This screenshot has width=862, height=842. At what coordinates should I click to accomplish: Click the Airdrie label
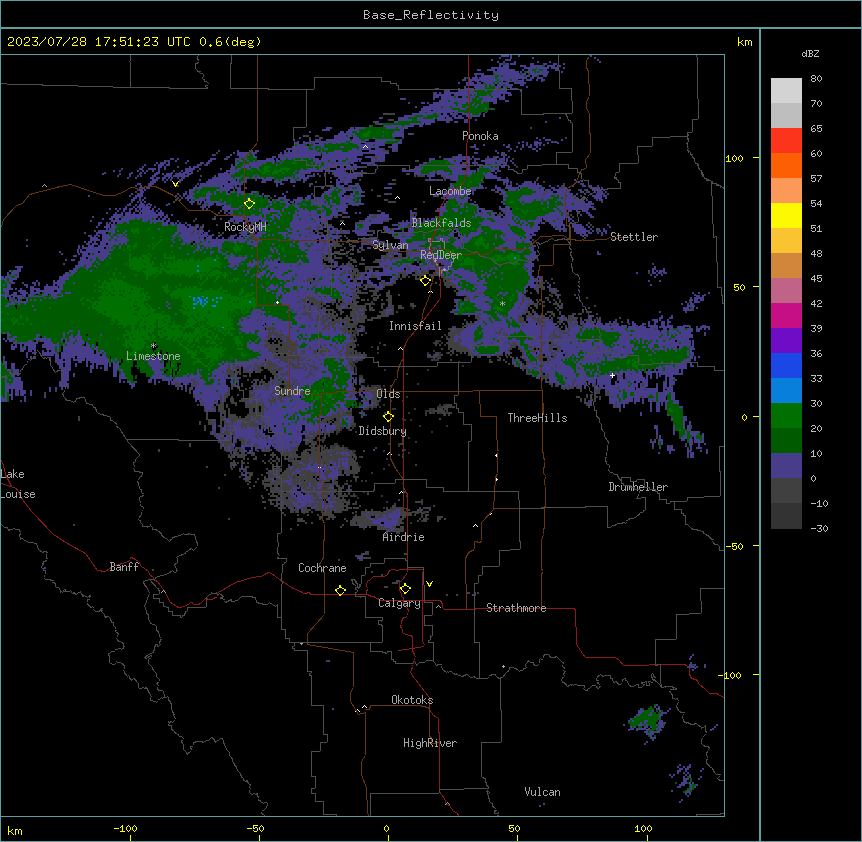[403, 537]
